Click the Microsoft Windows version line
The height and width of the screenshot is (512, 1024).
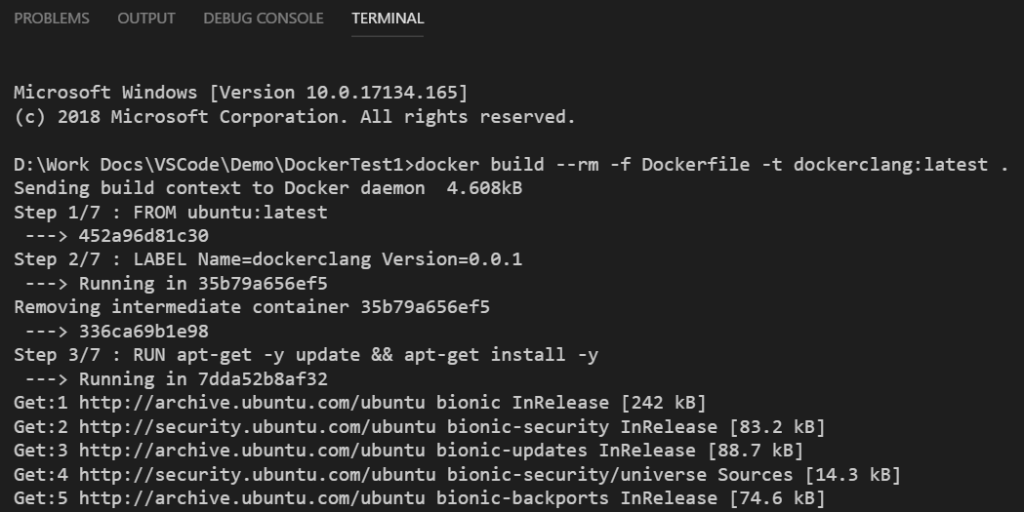240,93
